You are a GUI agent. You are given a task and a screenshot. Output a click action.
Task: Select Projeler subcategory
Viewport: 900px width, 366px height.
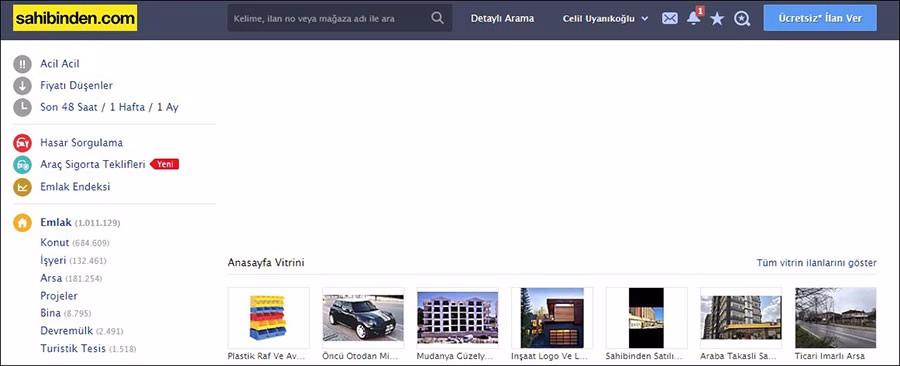click(59, 296)
